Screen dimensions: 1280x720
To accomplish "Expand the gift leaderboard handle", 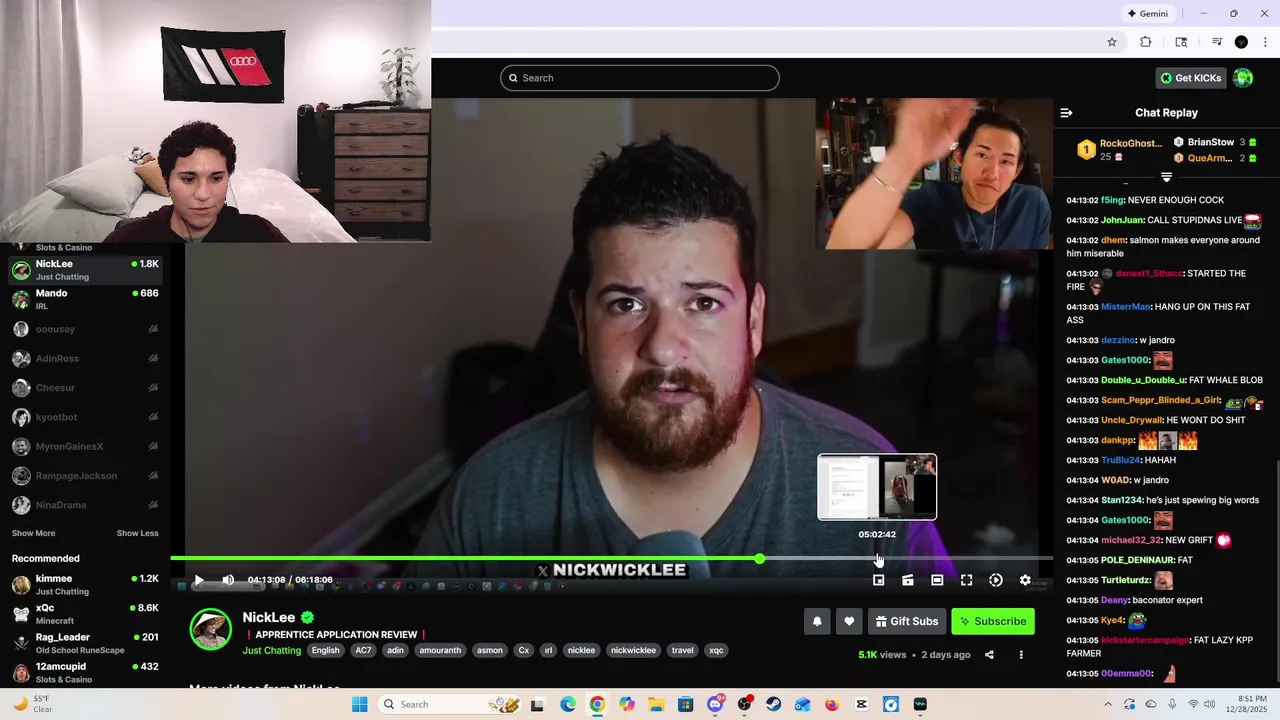I will click(1166, 177).
